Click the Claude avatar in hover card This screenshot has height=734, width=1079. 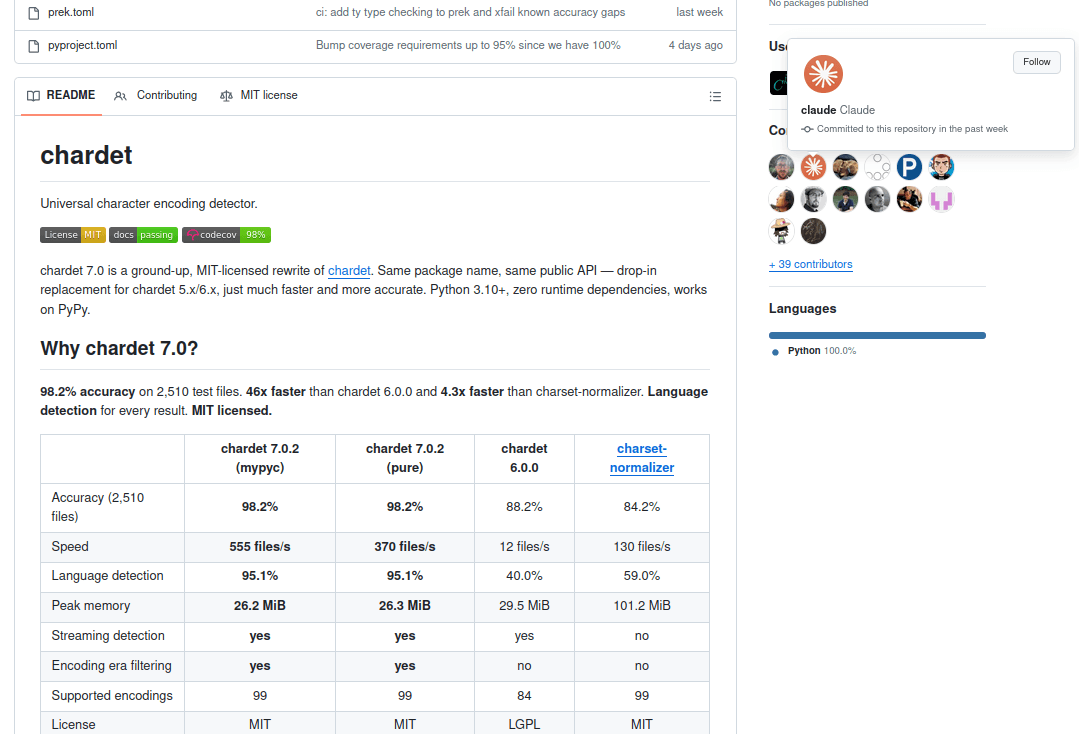(823, 74)
